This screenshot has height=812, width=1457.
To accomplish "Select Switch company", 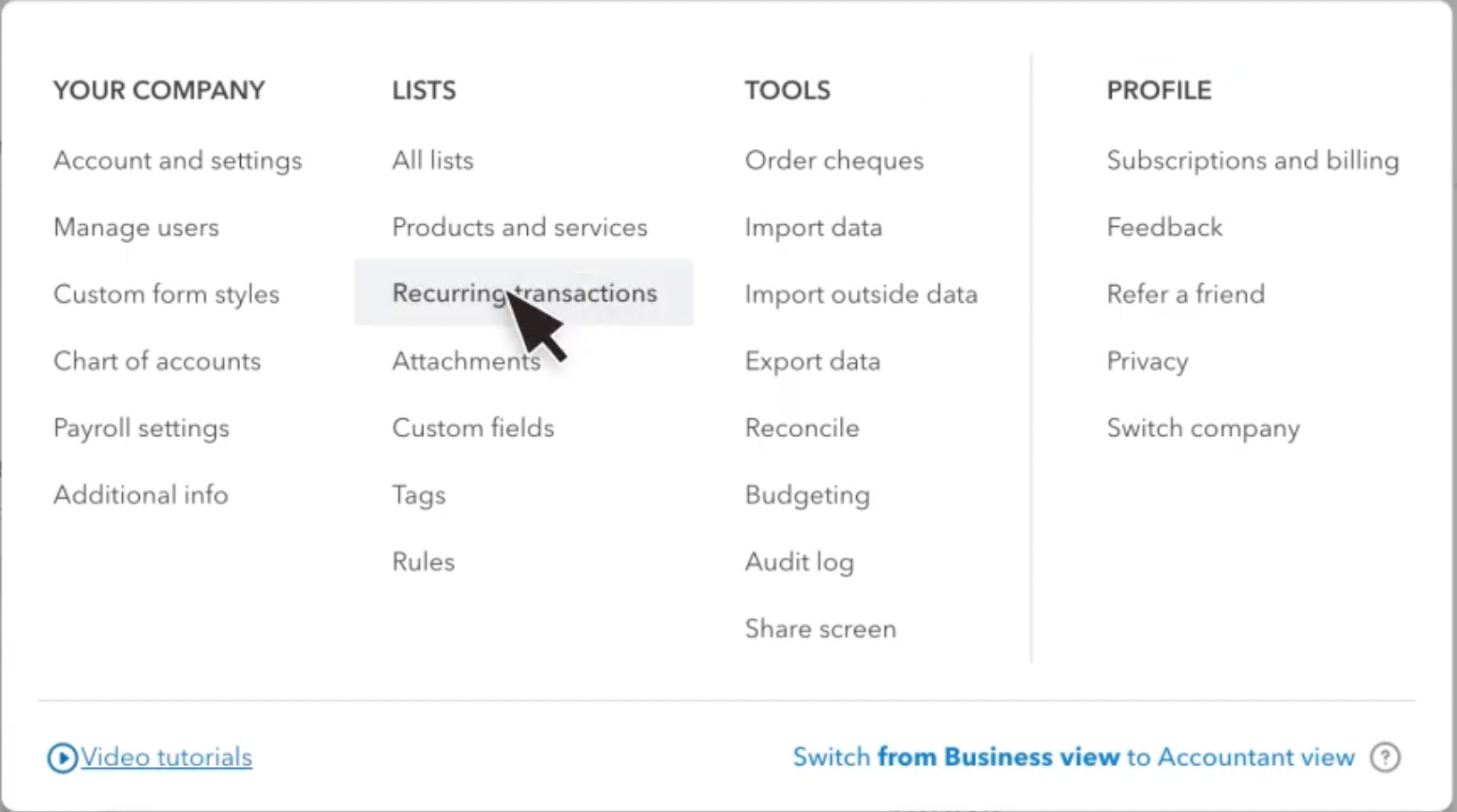I will click(1204, 428).
